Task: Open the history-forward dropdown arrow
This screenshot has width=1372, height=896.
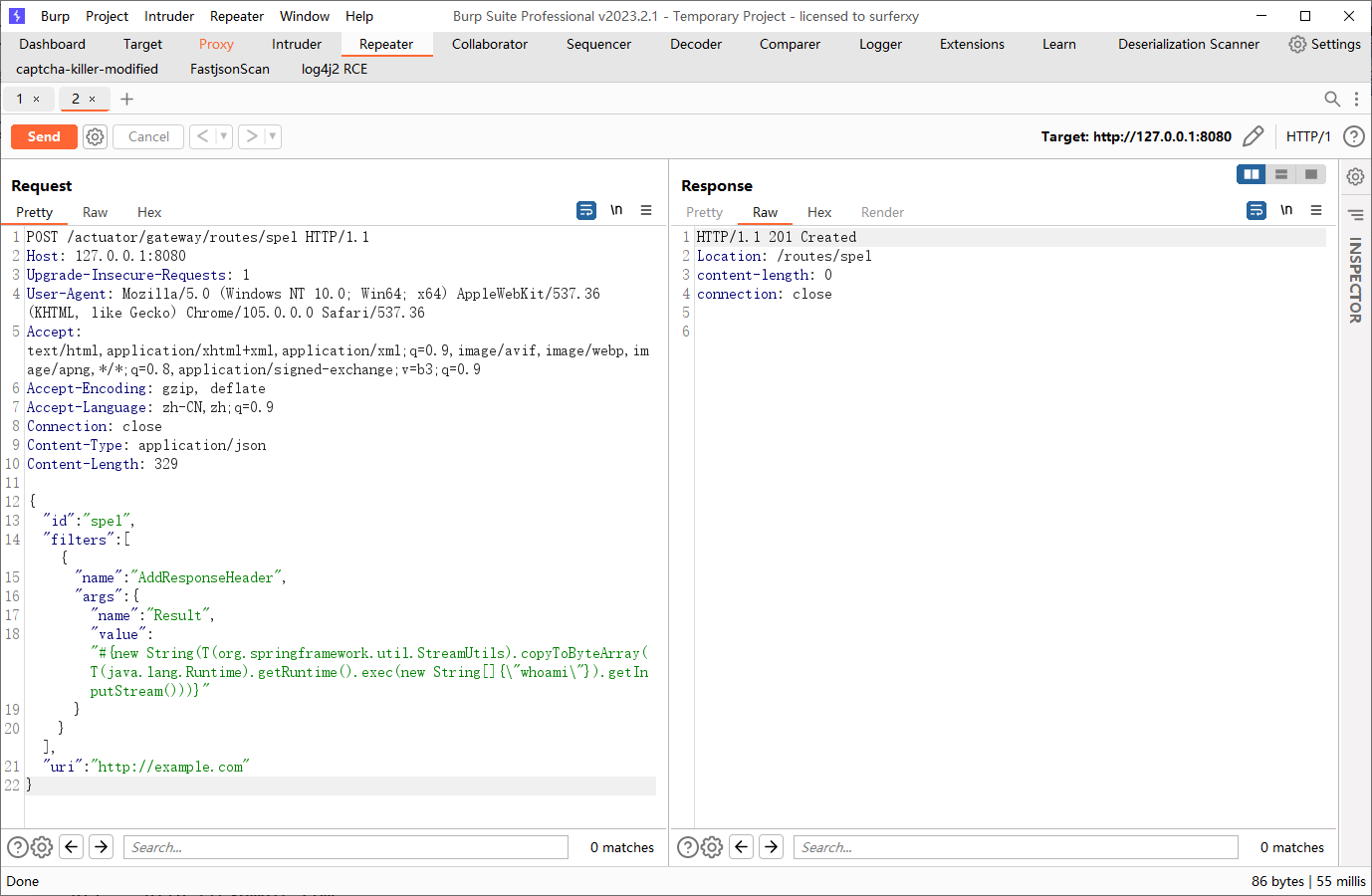Action: (x=273, y=136)
